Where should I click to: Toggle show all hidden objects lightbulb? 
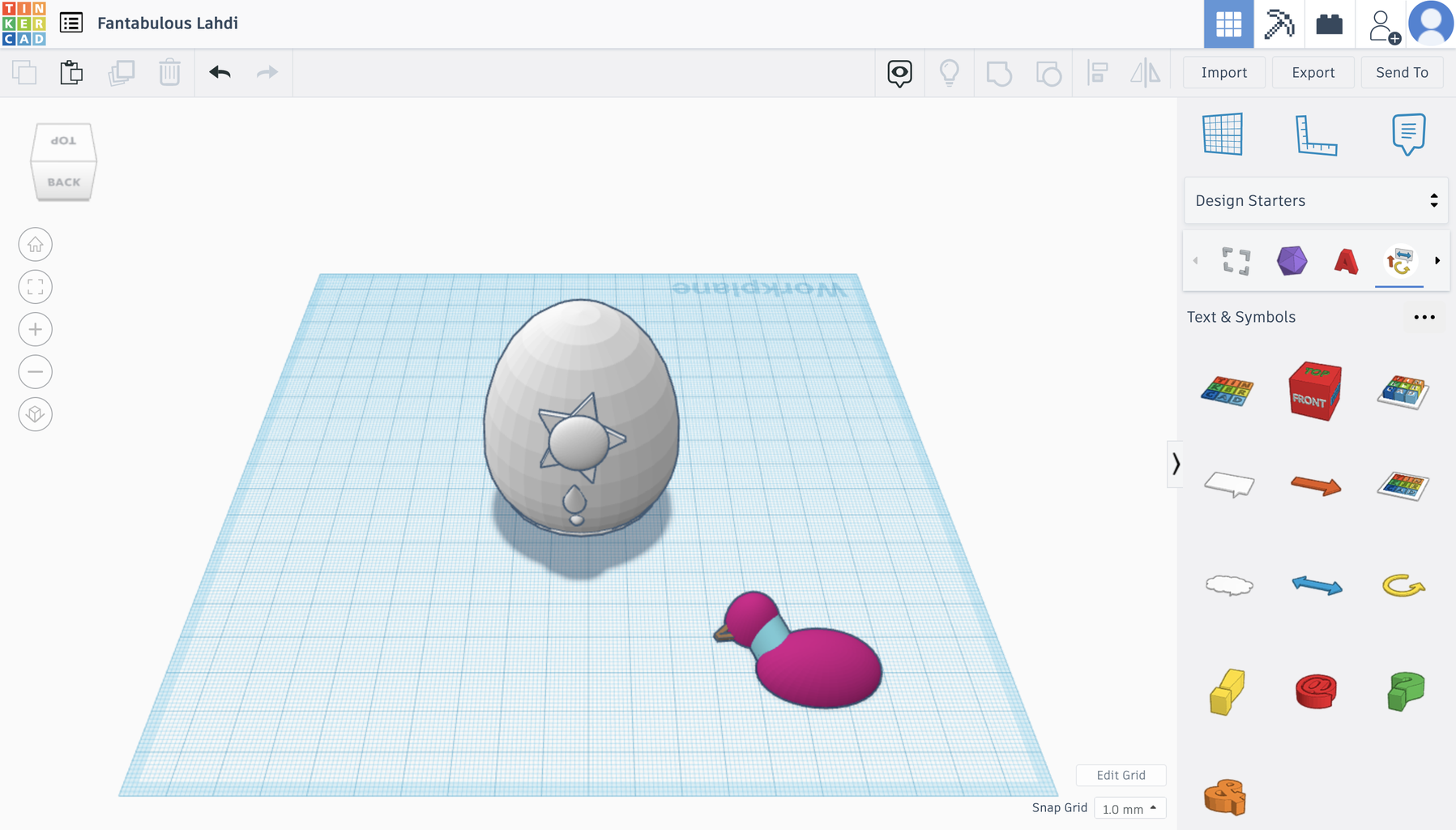click(949, 73)
